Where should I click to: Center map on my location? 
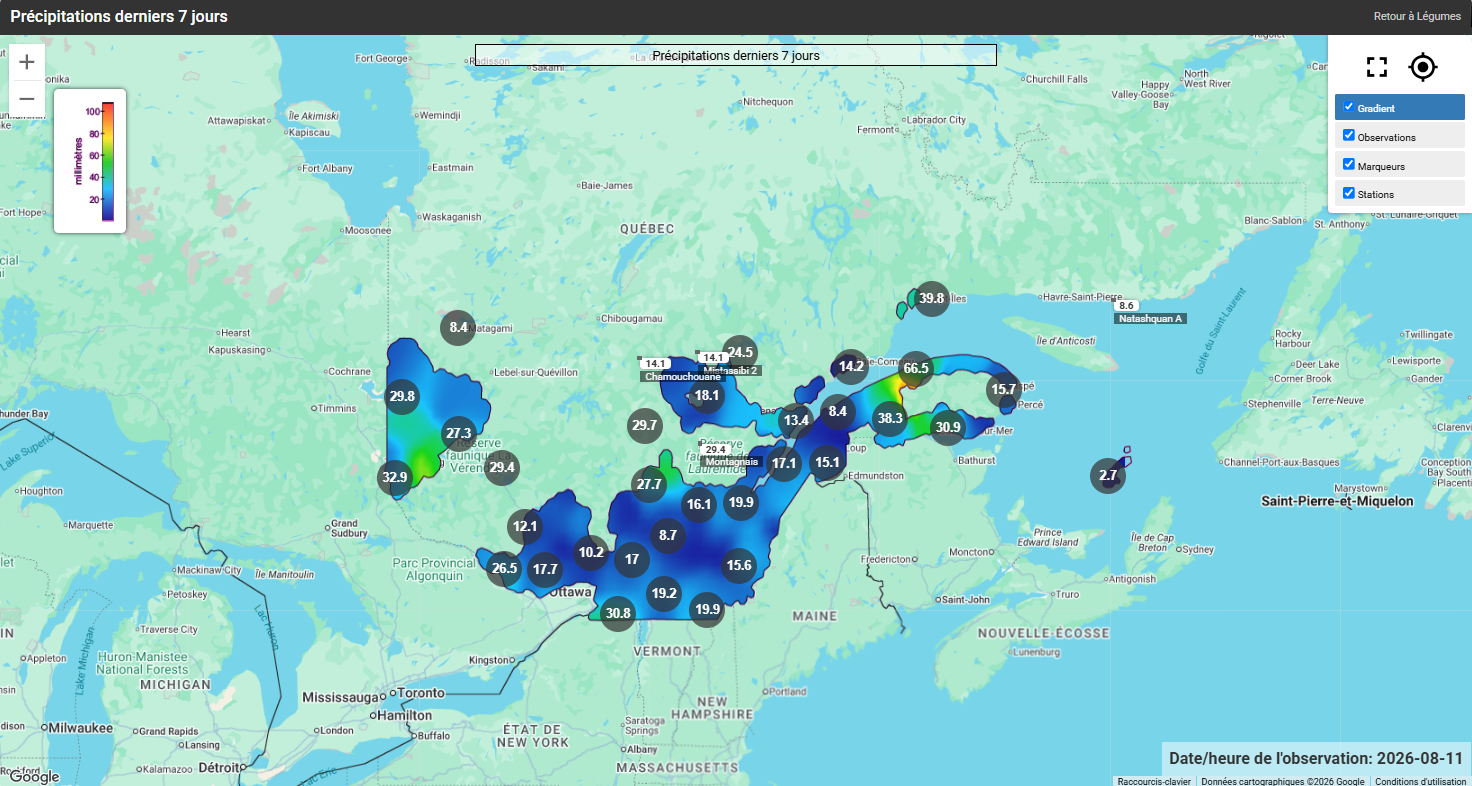pyautogui.click(x=1423, y=67)
